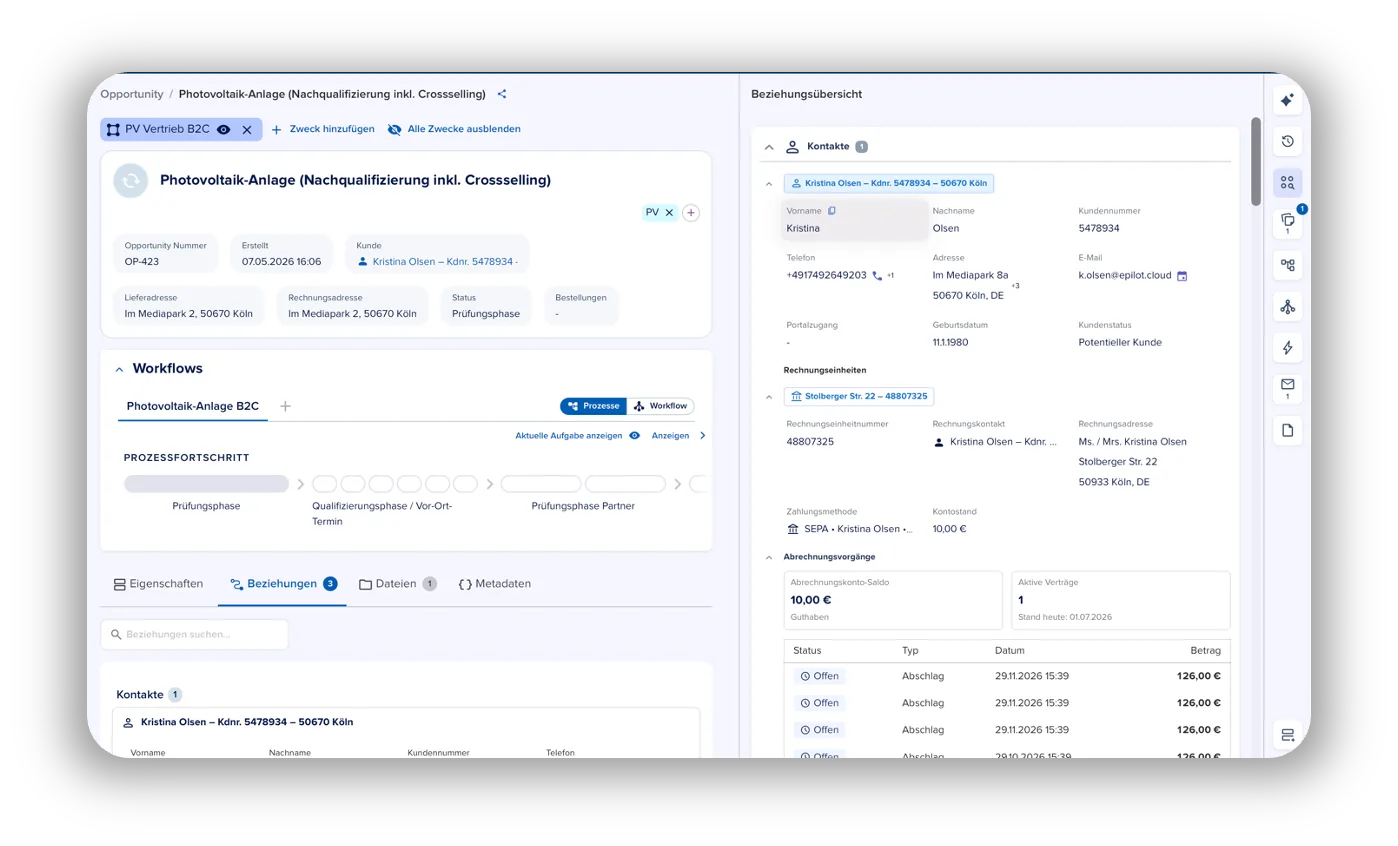Toggle visibility of PV Vertrieb B2C purpose

pyautogui.click(x=224, y=129)
